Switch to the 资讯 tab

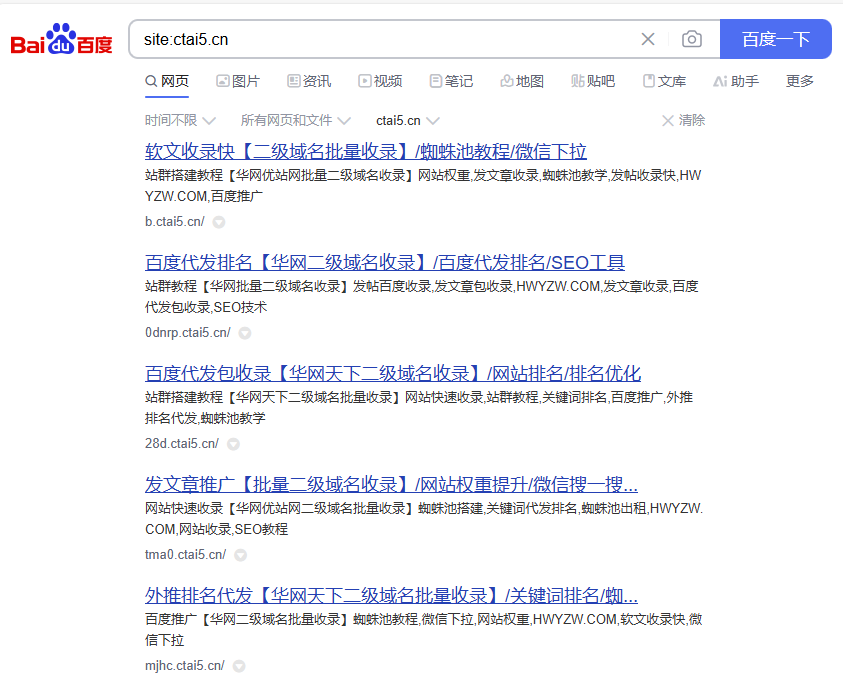point(309,81)
